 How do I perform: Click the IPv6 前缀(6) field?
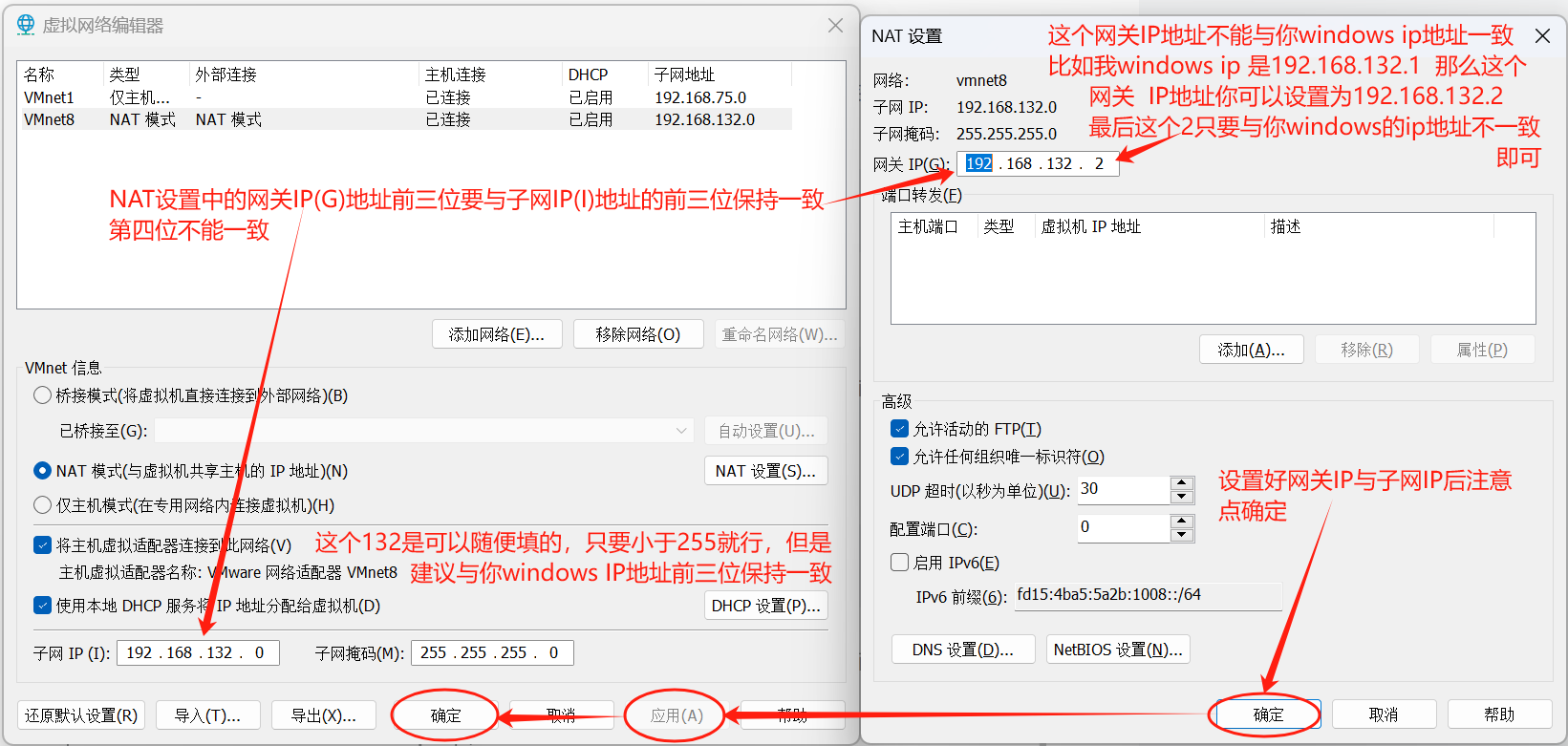[x=1148, y=596]
